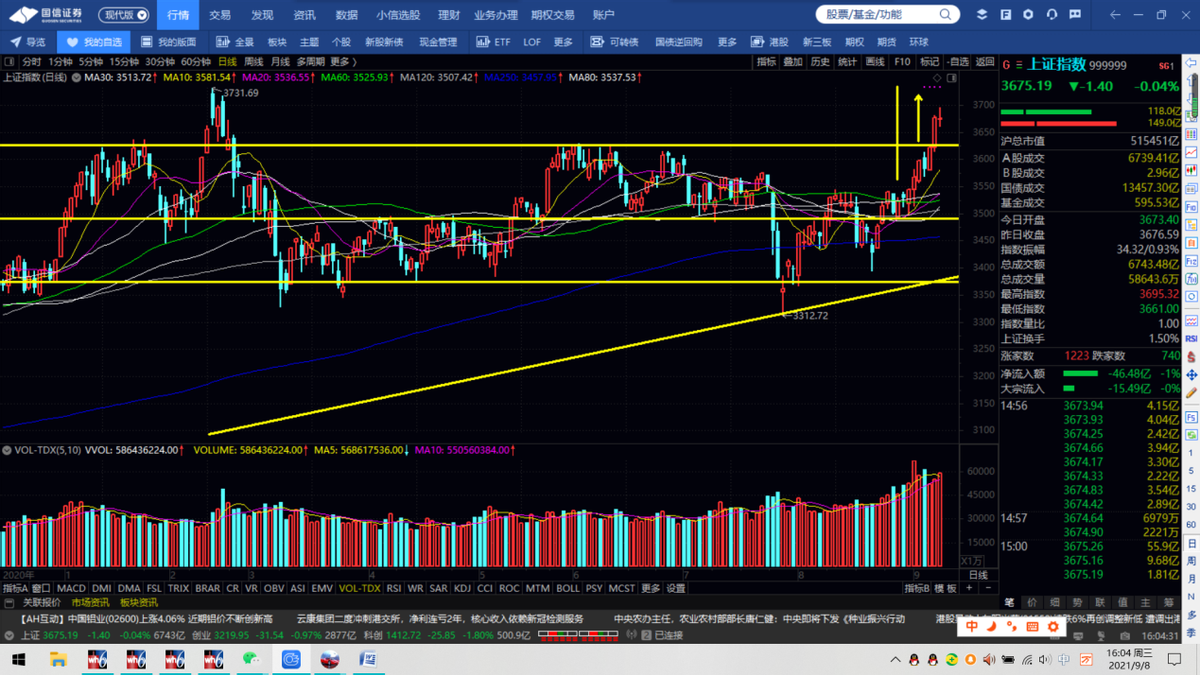Select the RSI indicator tab
Viewport: 1200px width, 675px height.
394,589
